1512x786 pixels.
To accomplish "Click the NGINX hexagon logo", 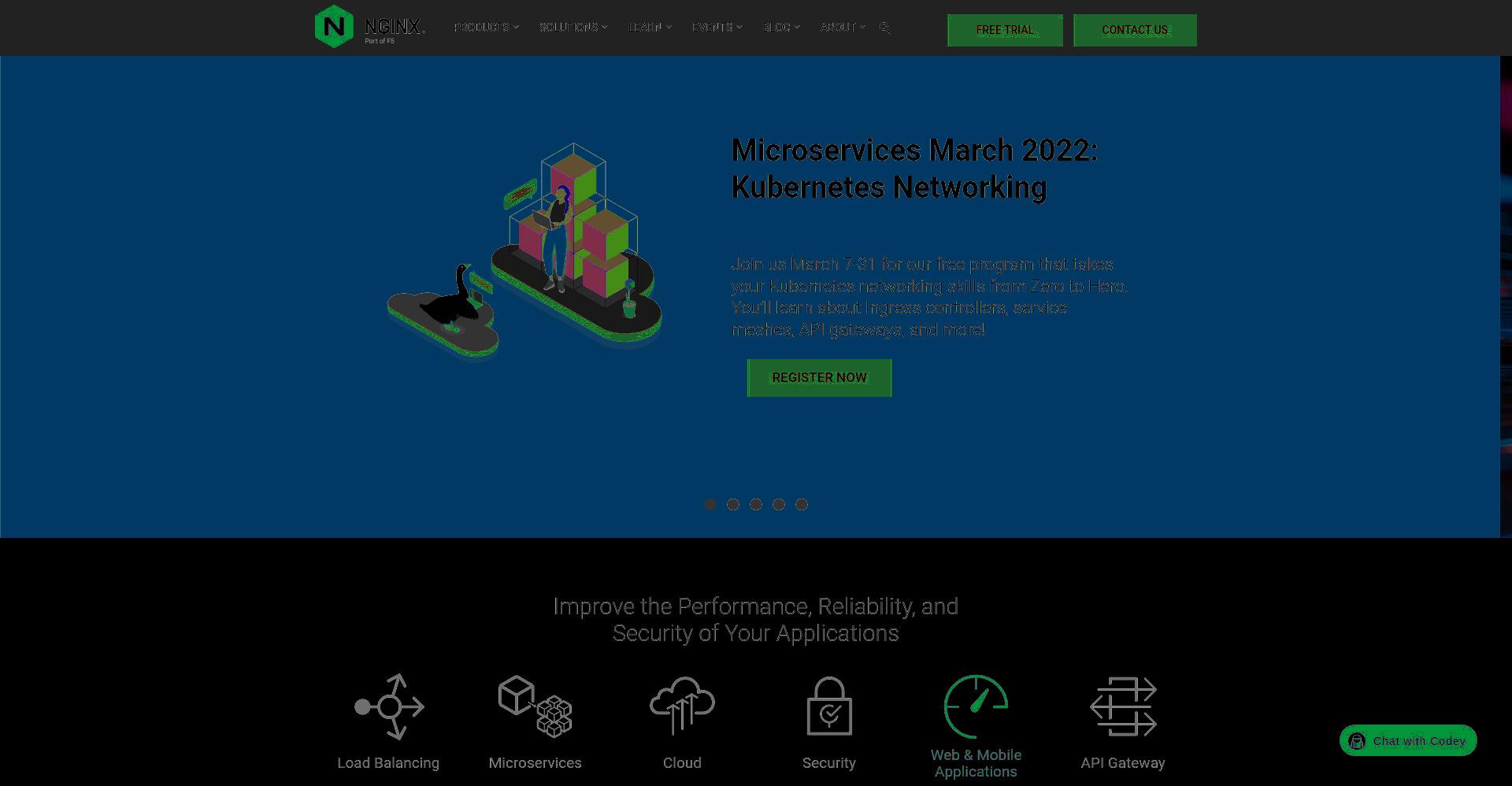I will pos(334,27).
